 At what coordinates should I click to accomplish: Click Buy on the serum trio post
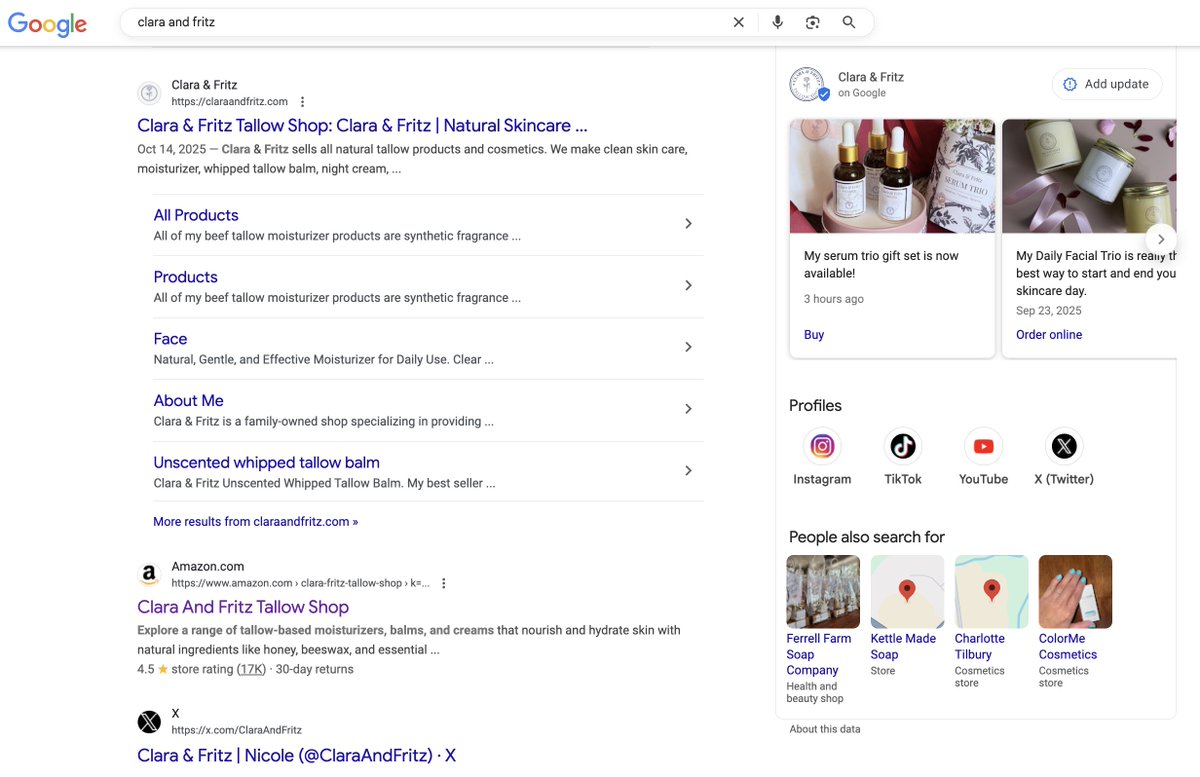[x=813, y=334]
